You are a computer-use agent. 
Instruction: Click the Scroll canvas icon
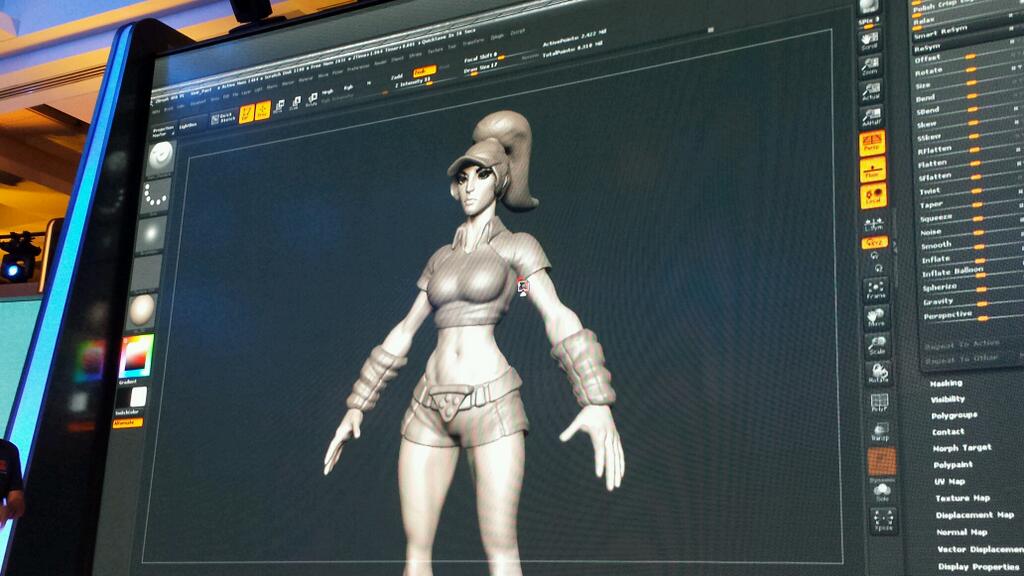coord(870,40)
